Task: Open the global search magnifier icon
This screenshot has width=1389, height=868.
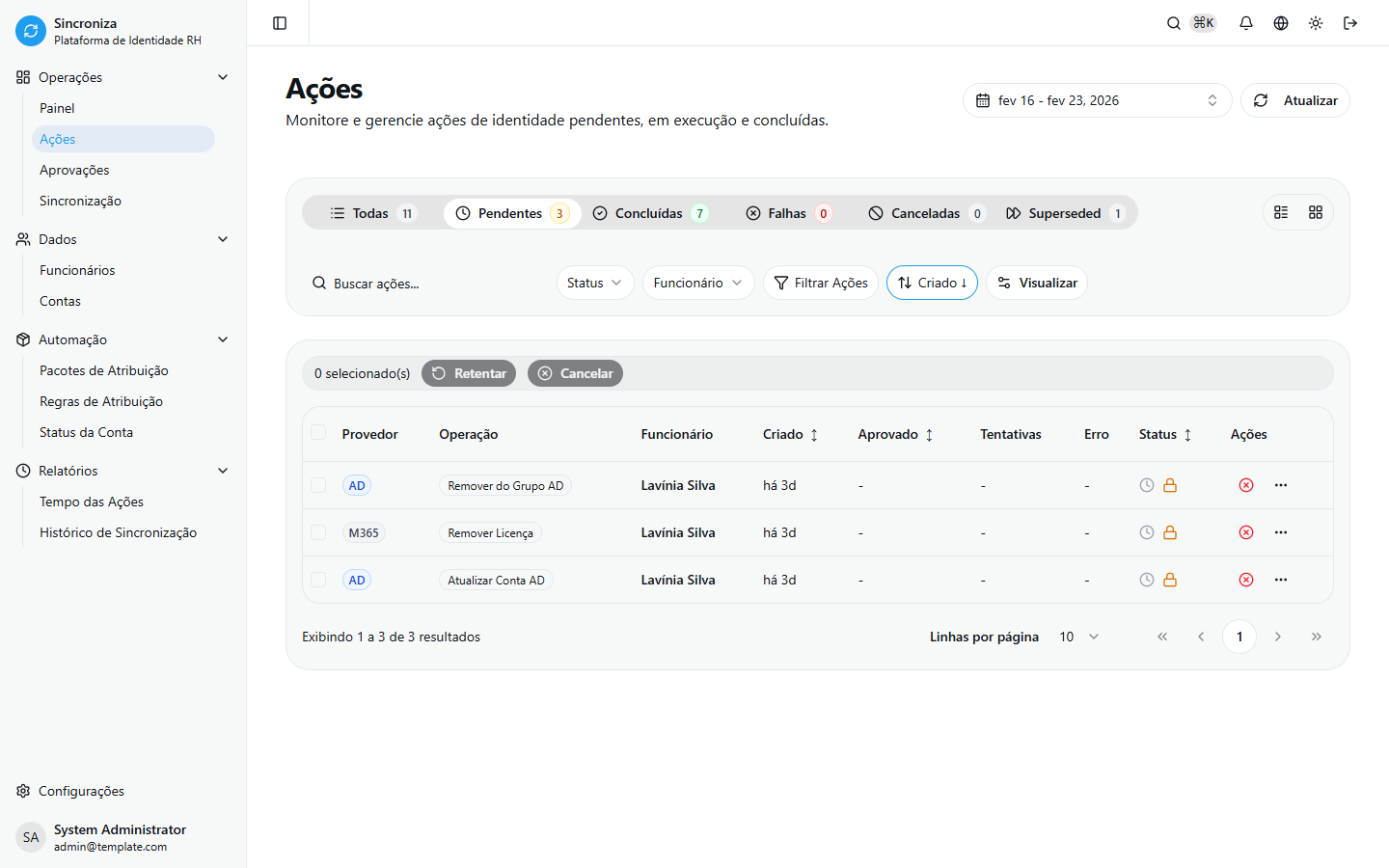Action: pos(1173,22)
